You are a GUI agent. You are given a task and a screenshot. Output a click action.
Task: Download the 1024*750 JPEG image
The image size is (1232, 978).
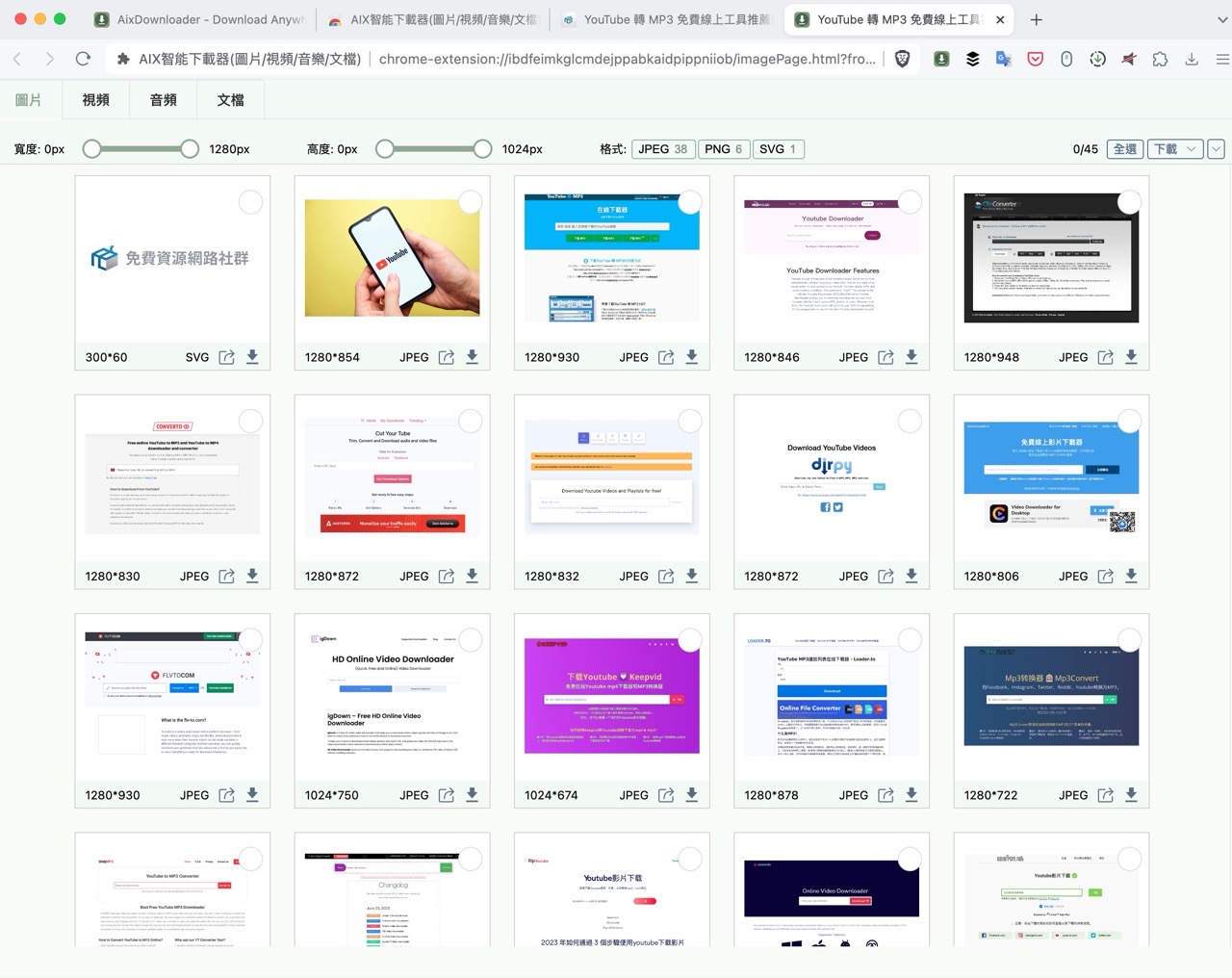[472, 795]
